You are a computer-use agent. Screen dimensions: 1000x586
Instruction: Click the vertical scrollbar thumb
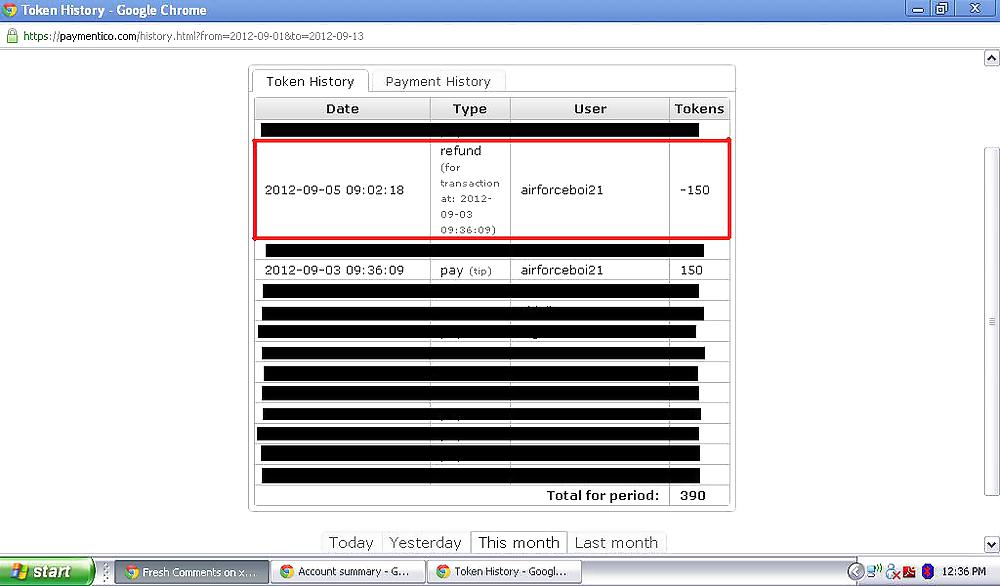point(991,320)
